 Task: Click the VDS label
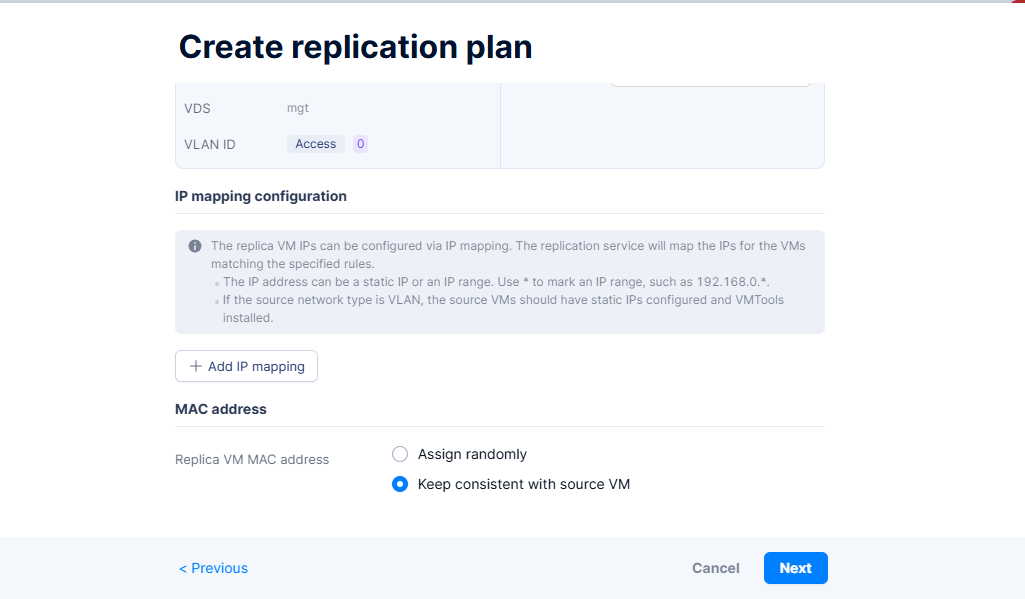[x=197, y=108]
